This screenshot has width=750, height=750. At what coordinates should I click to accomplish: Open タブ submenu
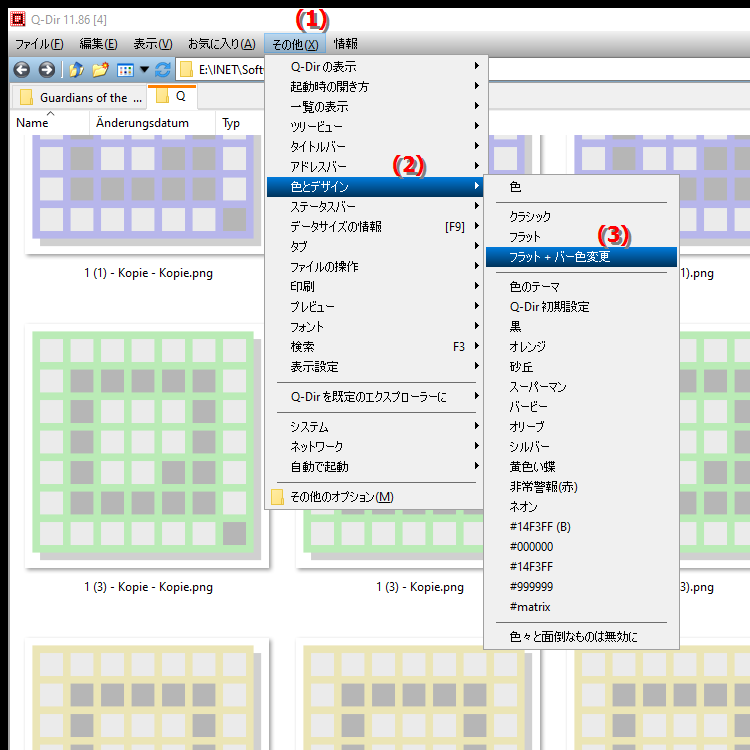(x=375, y=247)
